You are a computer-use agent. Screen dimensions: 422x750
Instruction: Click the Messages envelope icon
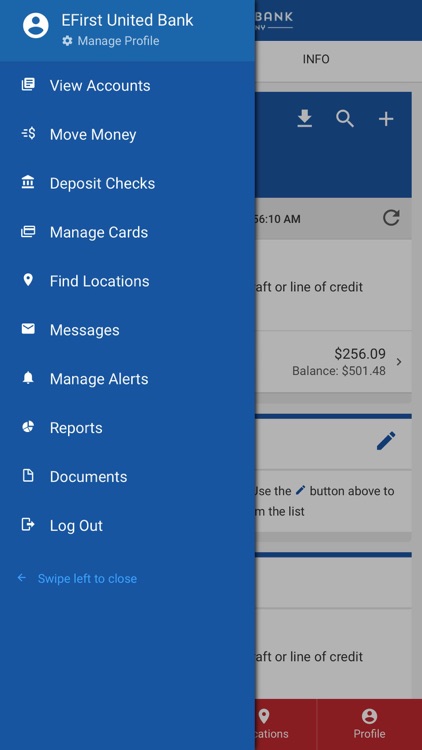pos(28,329)
